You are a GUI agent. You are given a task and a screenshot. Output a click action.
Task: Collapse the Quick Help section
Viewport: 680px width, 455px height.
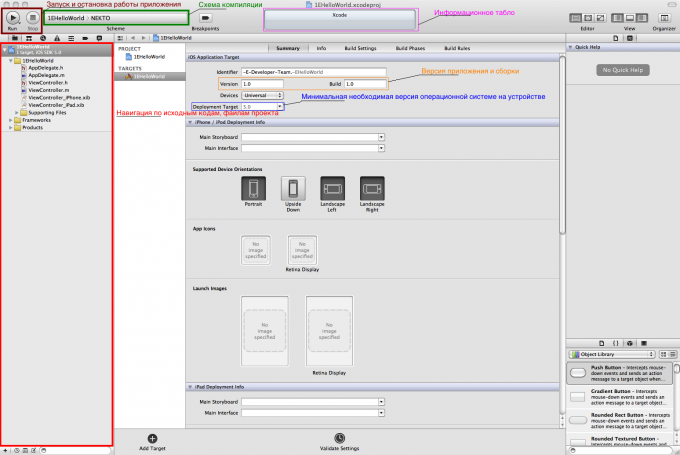pos(570,47)
